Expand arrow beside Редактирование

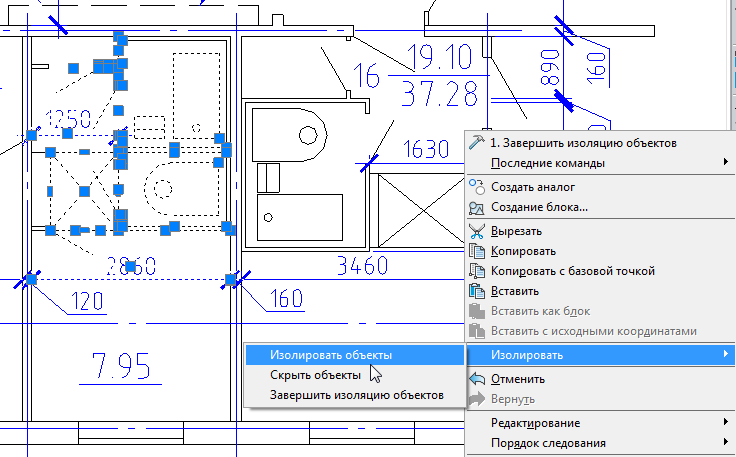pyautogui.click(x=726, y=422)
